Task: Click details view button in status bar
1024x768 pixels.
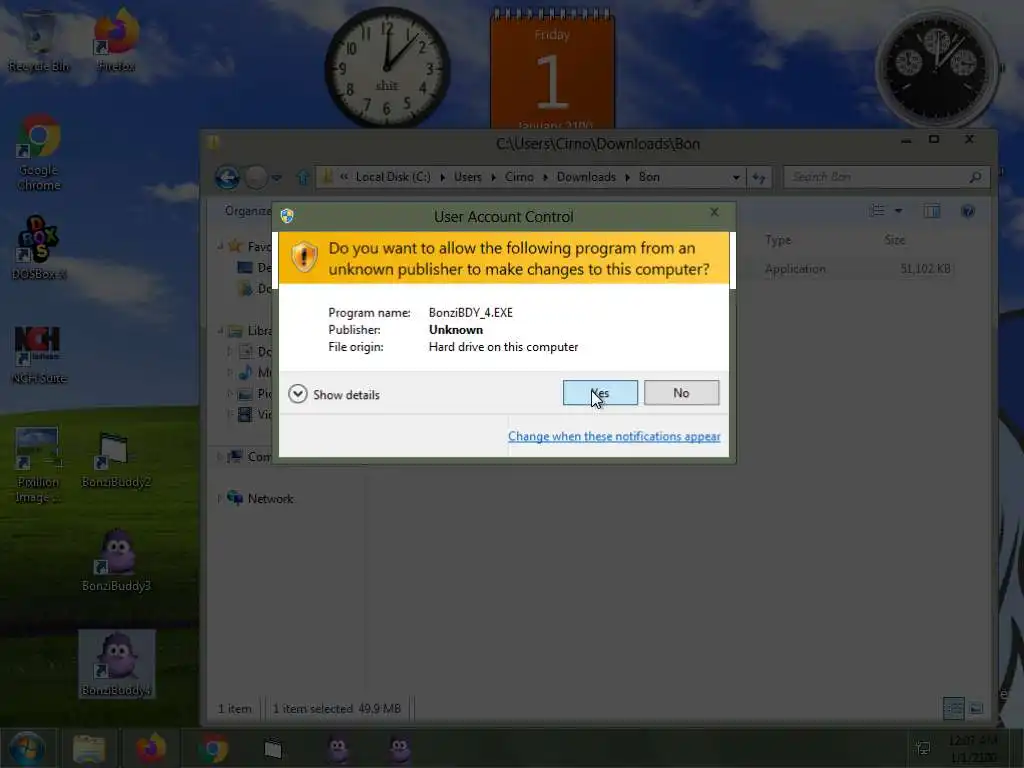Action: pyautogui.click(x=953, y=709)
